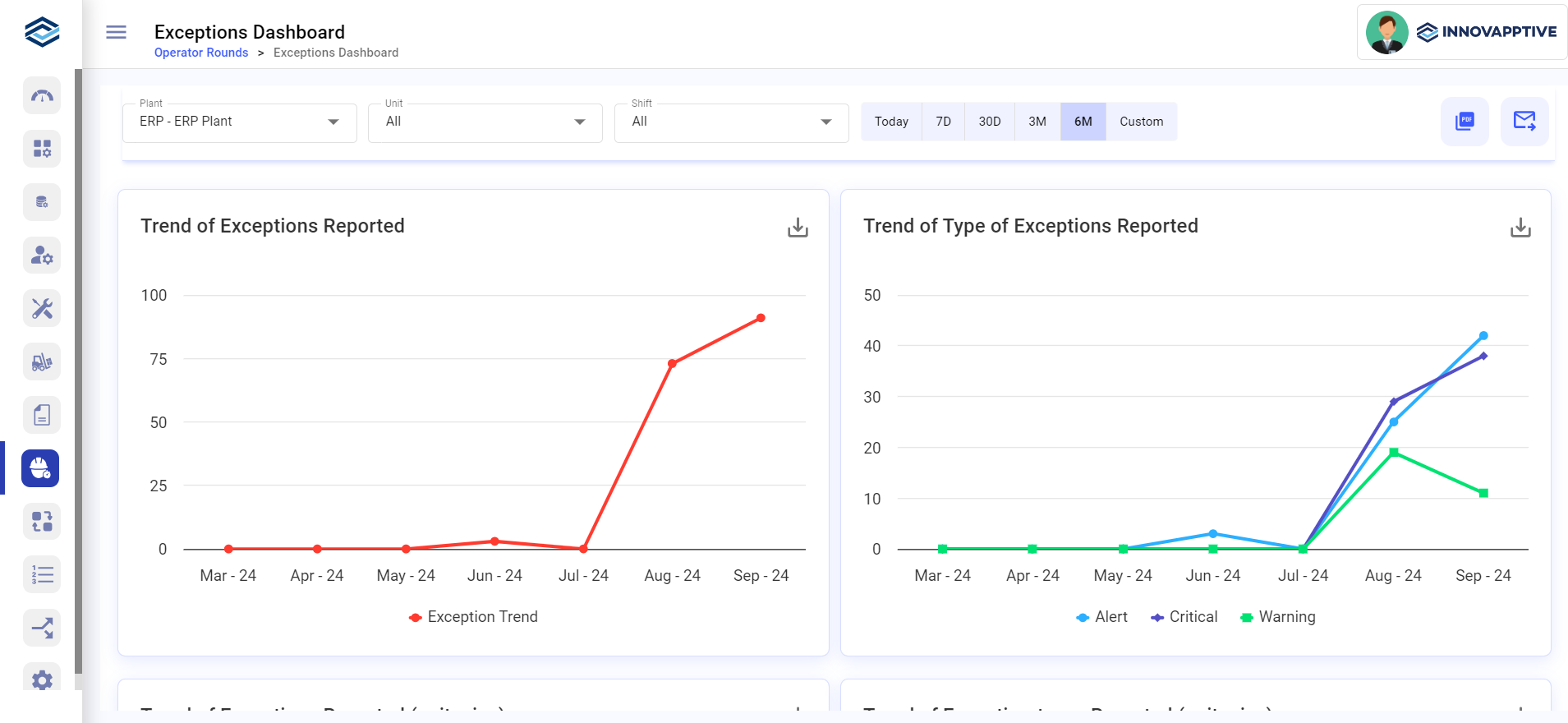Viewport: 1568px width, 723px height.
Task: Download Trend of Exceptions Reported chart
Action: 798,228
